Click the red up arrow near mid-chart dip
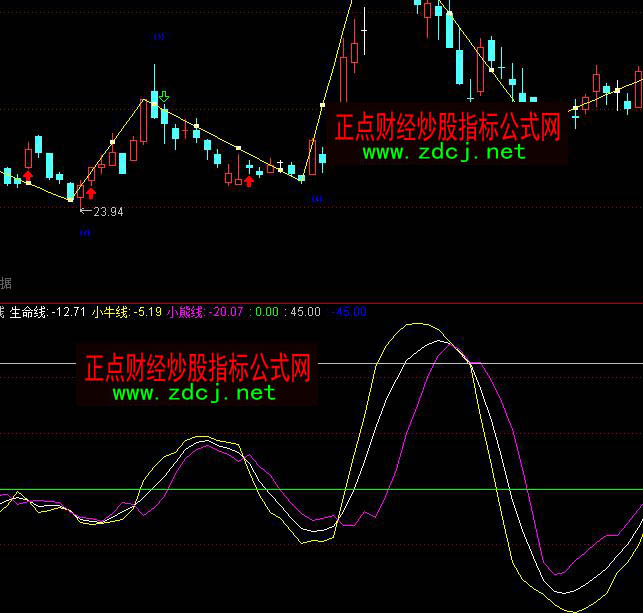Screen dimensions: 643x613 click(249, 180)
